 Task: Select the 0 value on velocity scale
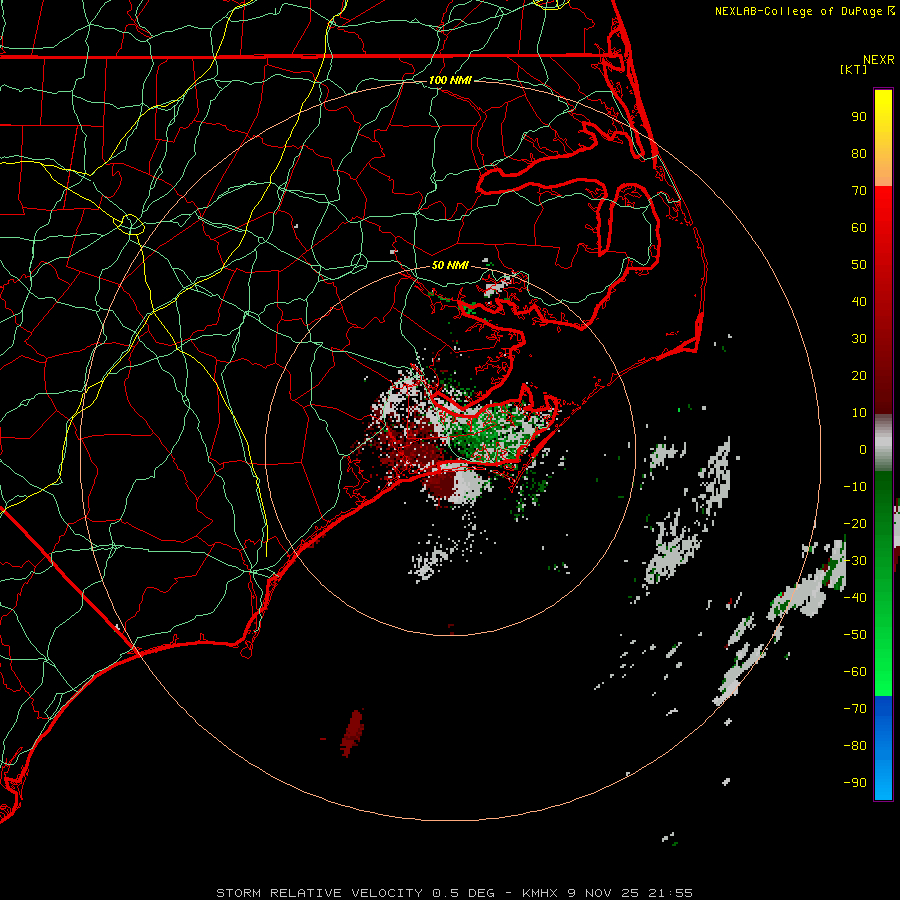[x=863, y=449]
